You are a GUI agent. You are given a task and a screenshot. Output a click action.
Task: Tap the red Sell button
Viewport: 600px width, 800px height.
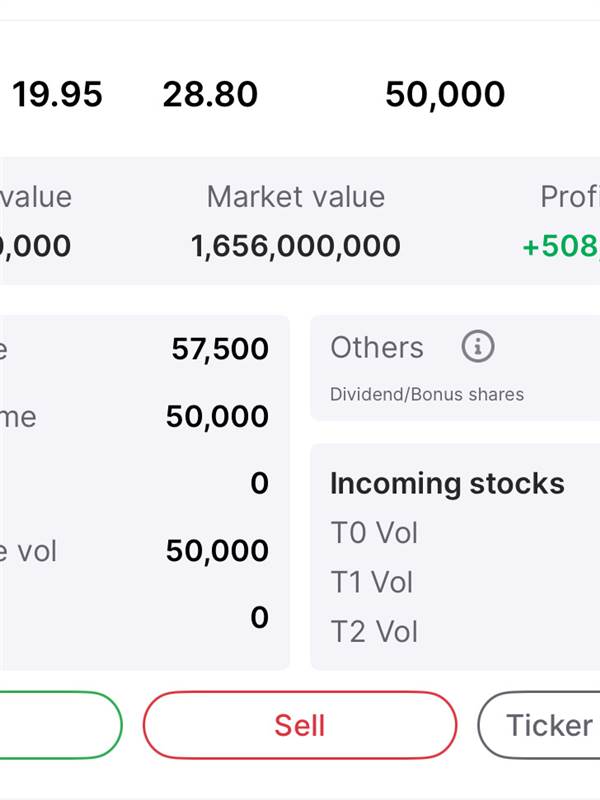pos(300,725)
